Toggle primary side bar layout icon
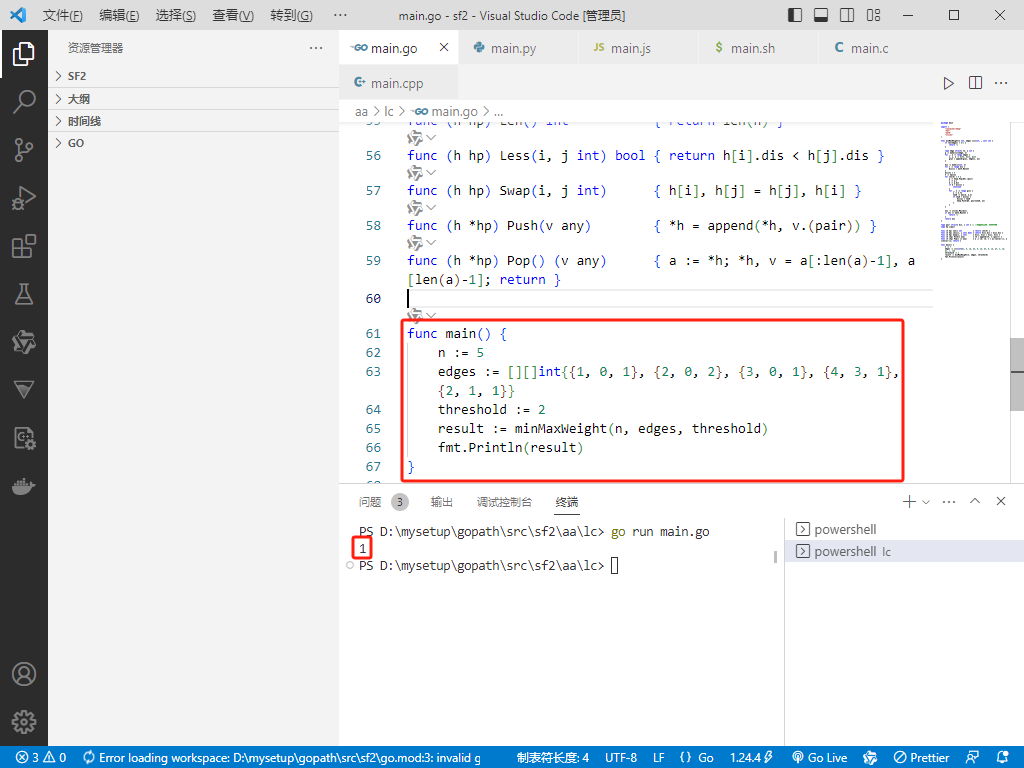This screenshot has height=768, width=1024. tap(795, 15)
